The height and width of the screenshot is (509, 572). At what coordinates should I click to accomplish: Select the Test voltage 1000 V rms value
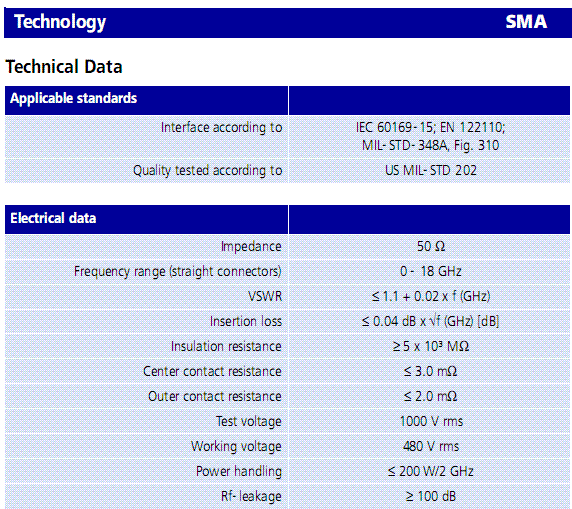pyautogui.click(x=431, y=421)
